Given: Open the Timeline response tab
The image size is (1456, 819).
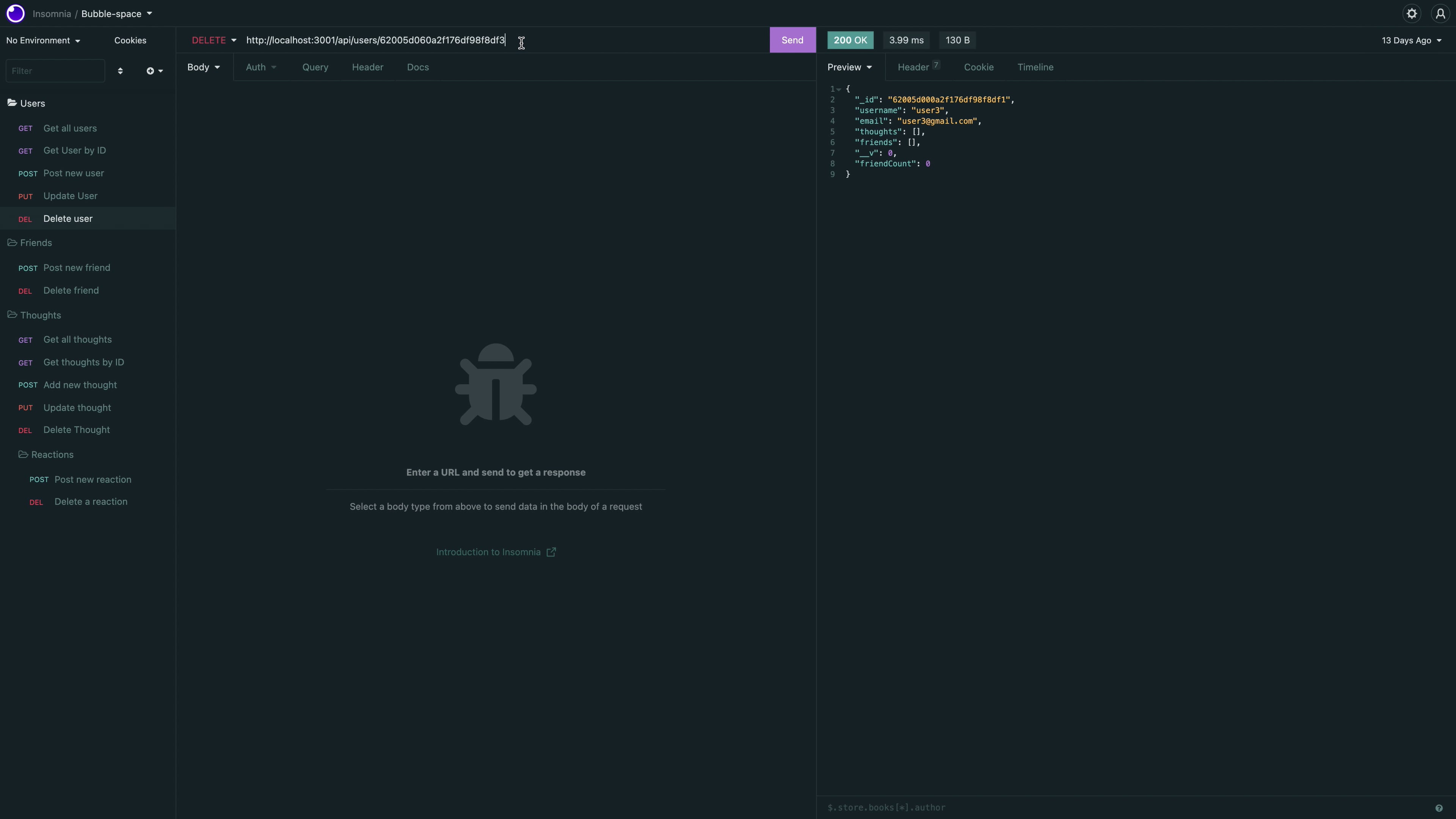Looking at the screenshot, I should pos(1035,67).
